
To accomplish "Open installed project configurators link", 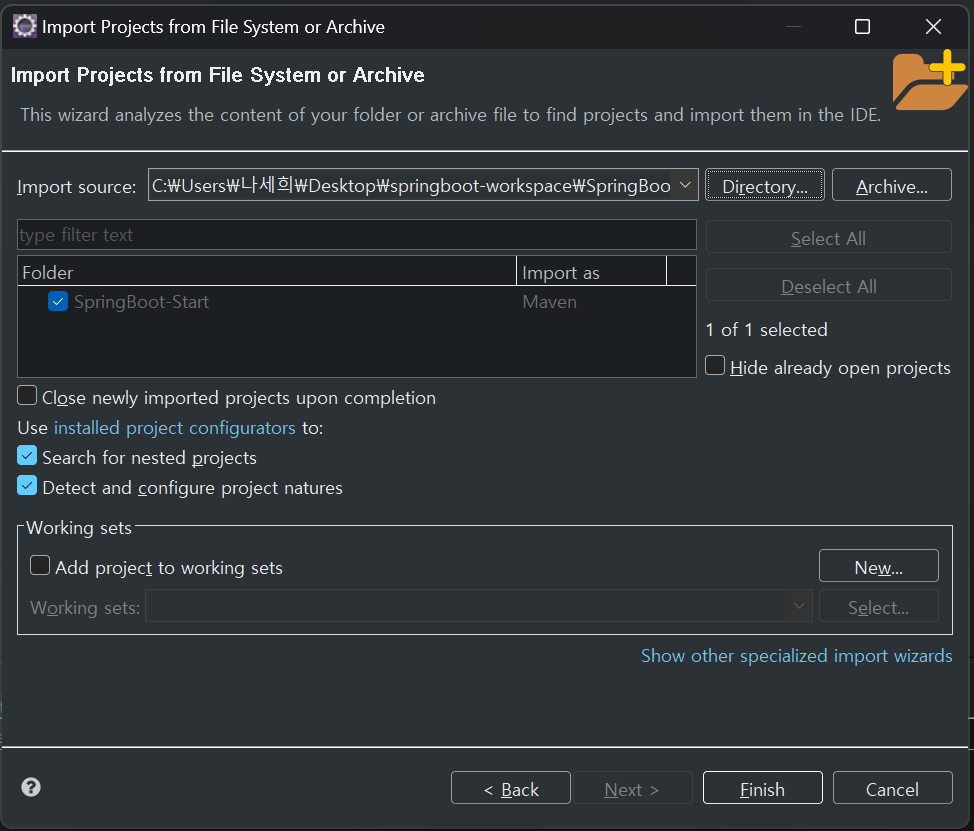I will (x=175, y=428).
